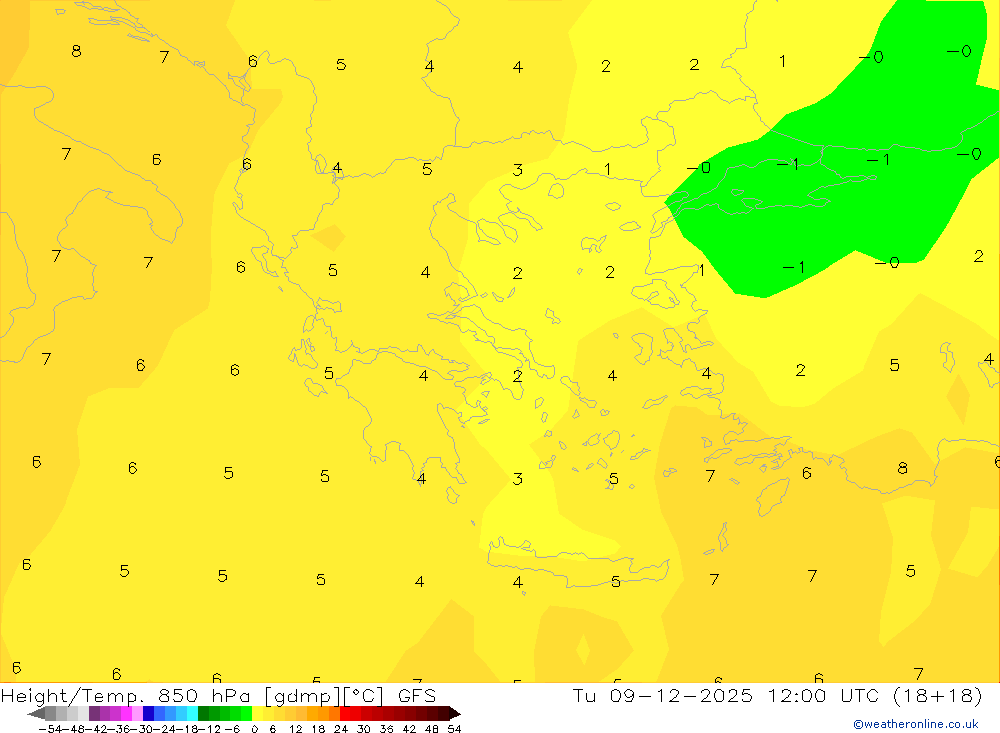This screenshot has height=733, width=1000.
Task: Select the yellow swatch above 0
Action: point(258,714)
